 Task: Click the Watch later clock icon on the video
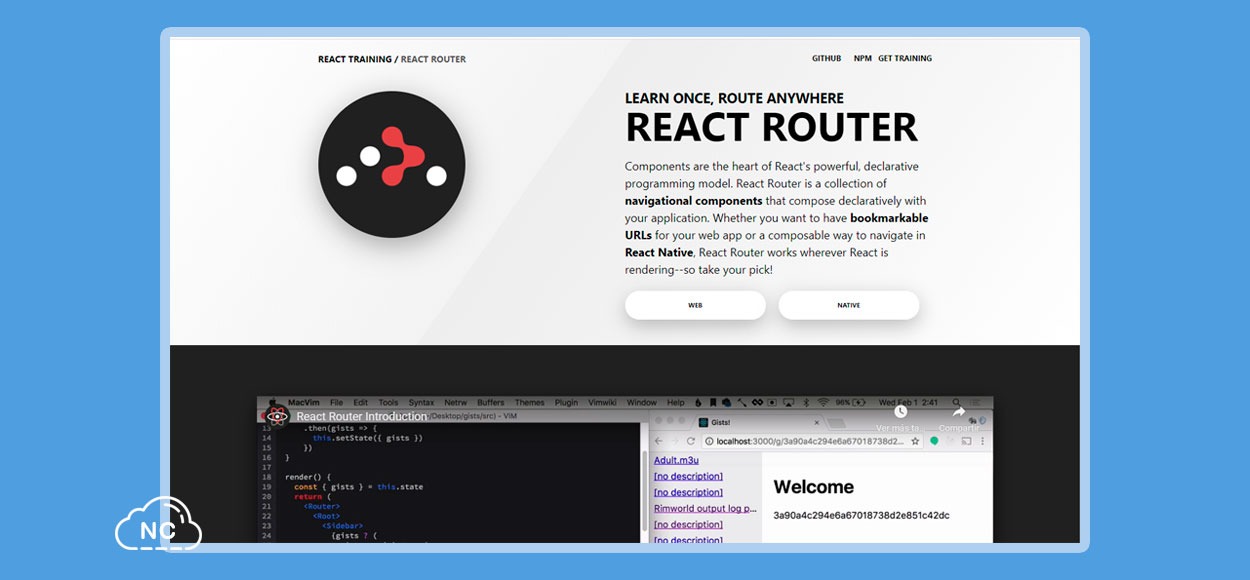click(900, 411)
